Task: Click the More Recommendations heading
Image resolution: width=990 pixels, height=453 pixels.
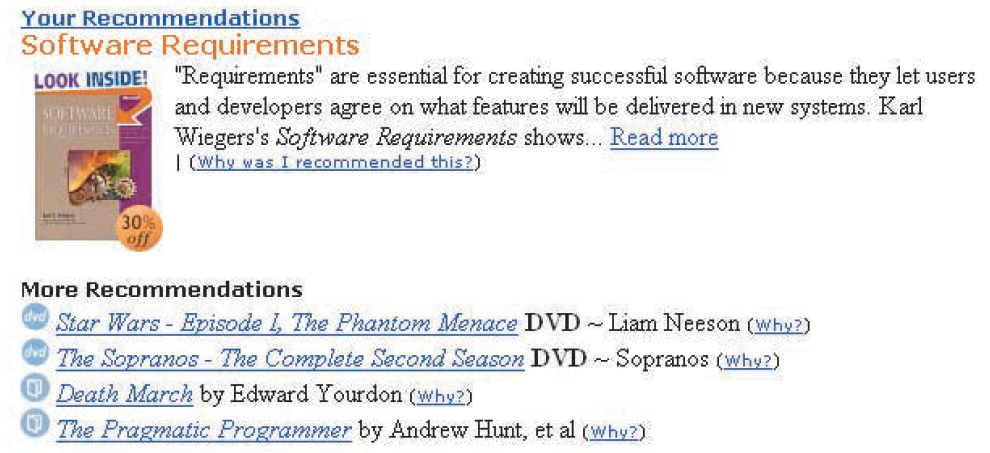Action: pos(161,290)
